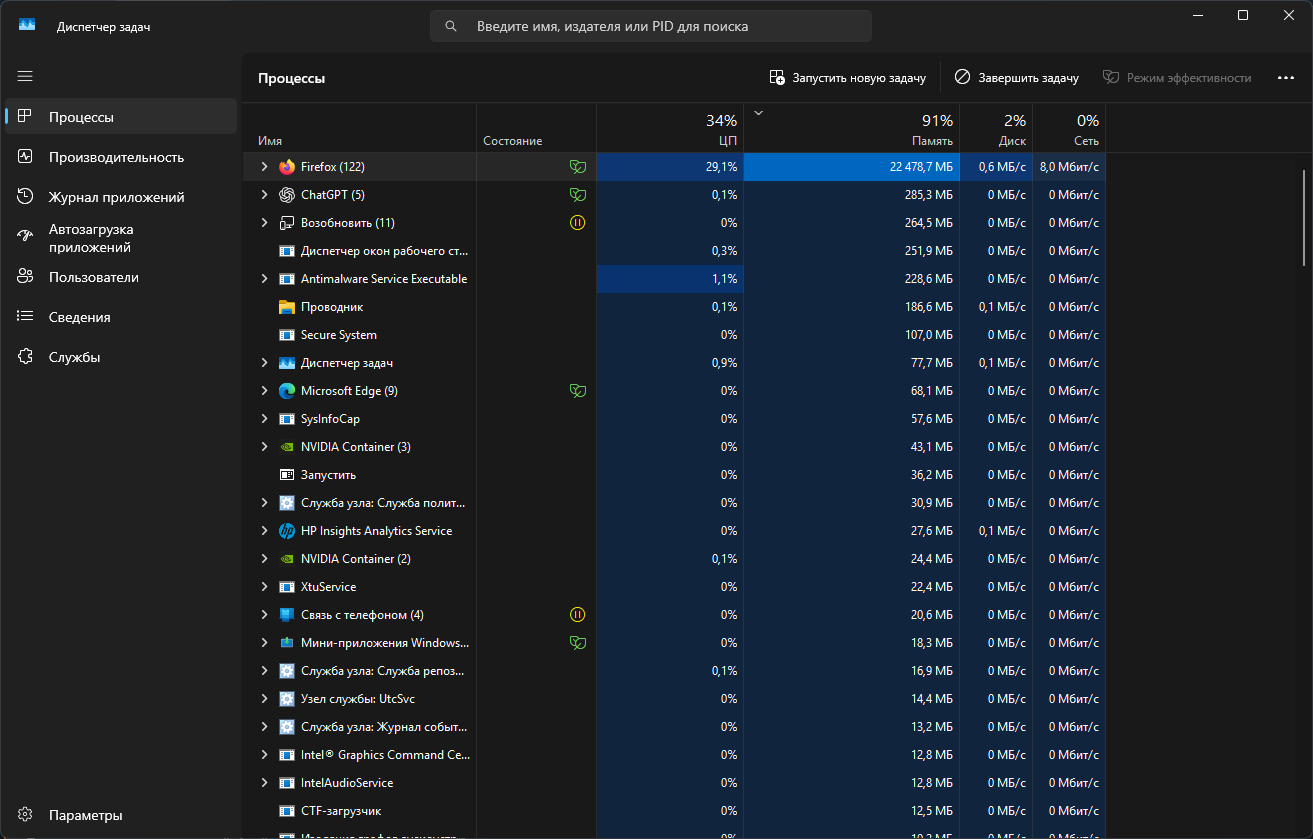Click the HP Insights Analytics Service icon
This screenshot has width=1313, height=839.
pos(287,531)
